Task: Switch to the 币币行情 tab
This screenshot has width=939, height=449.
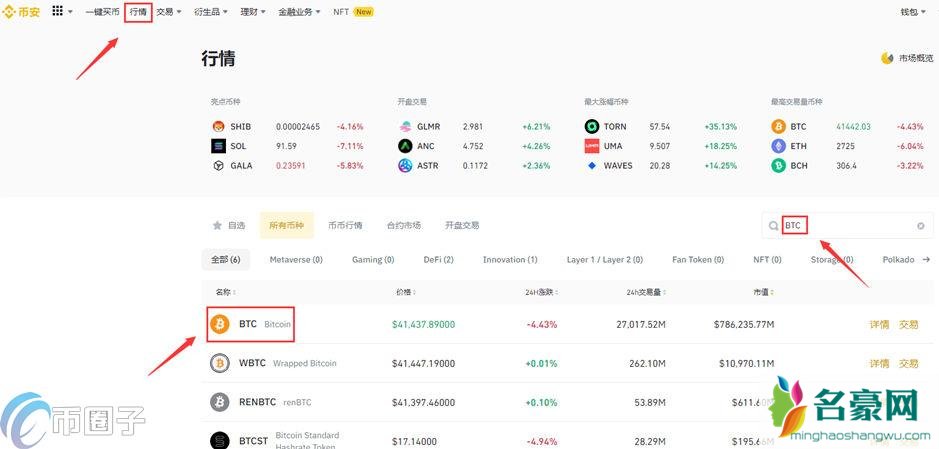Action: pos(345,226)
